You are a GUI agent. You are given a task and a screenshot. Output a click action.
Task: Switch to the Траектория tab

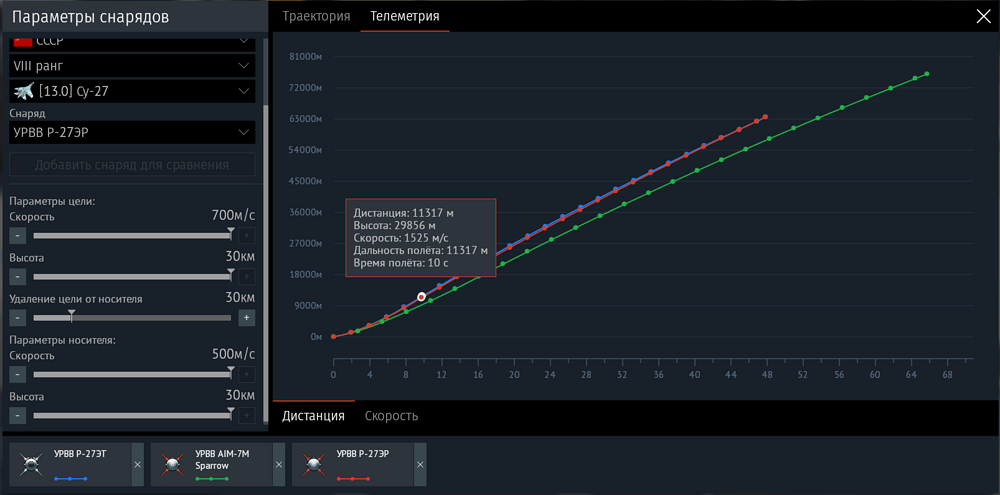316,17
